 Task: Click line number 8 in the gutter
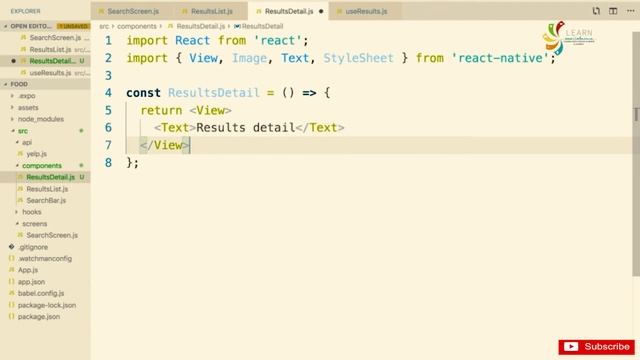tap(108, 163)
